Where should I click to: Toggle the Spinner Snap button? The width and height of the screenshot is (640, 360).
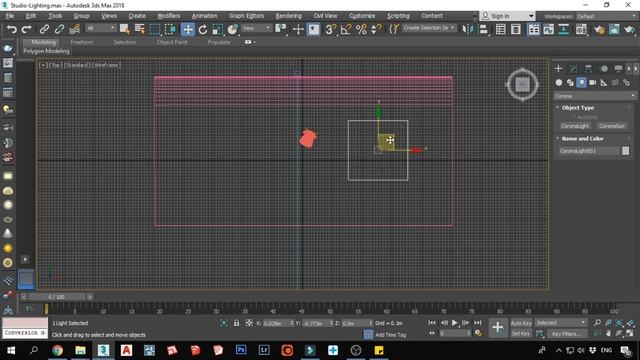376,29
